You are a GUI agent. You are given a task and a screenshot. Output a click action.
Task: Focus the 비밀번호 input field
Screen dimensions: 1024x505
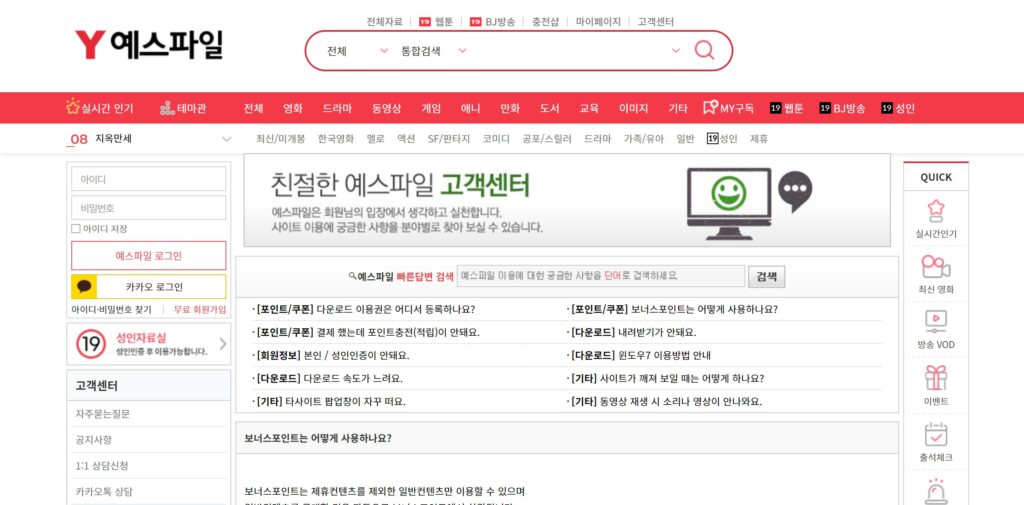click(149, 208)
